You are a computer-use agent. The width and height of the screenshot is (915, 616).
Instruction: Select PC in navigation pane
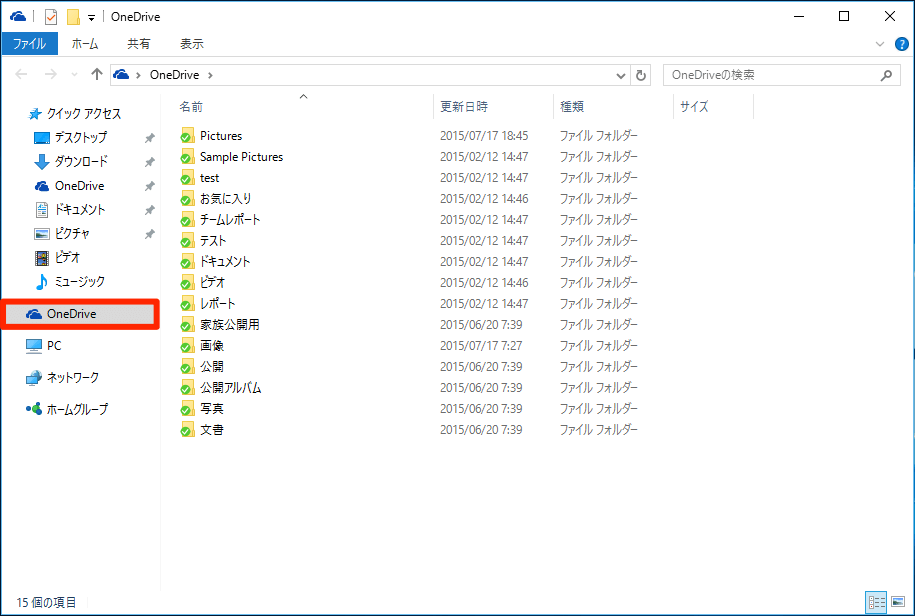(x=43, y=346)
